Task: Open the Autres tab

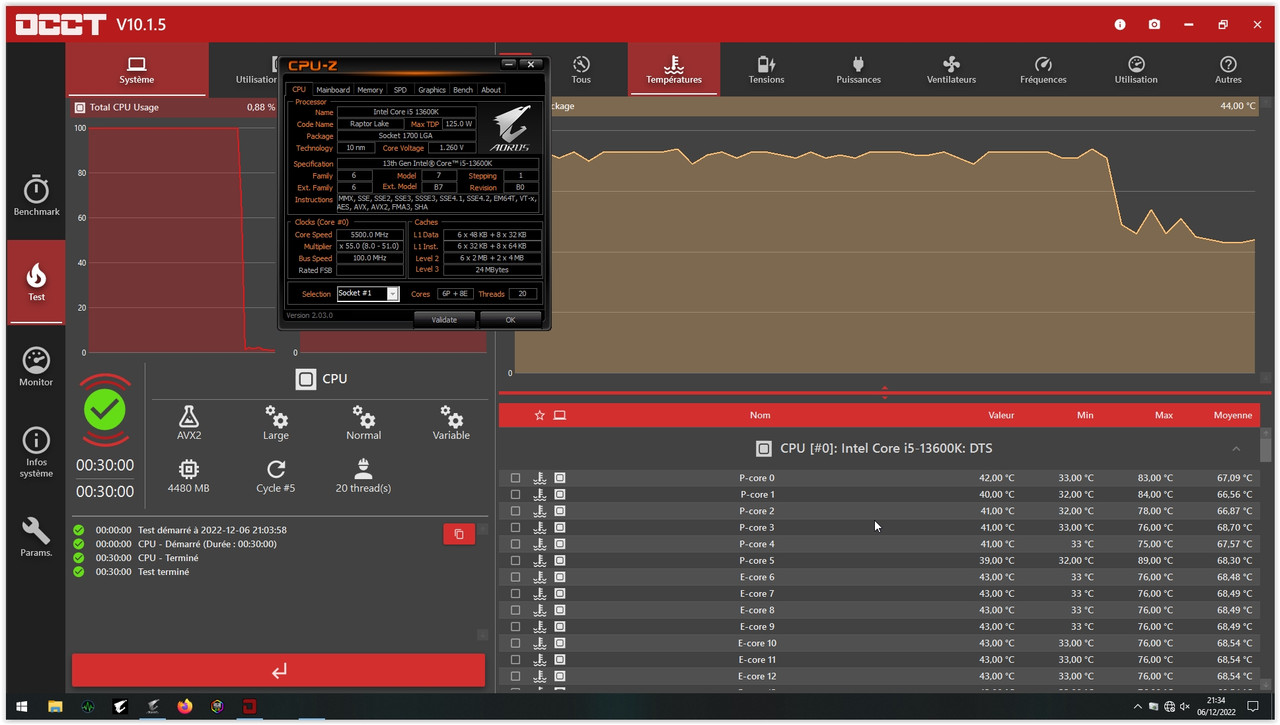Action: pos(1228,69)
